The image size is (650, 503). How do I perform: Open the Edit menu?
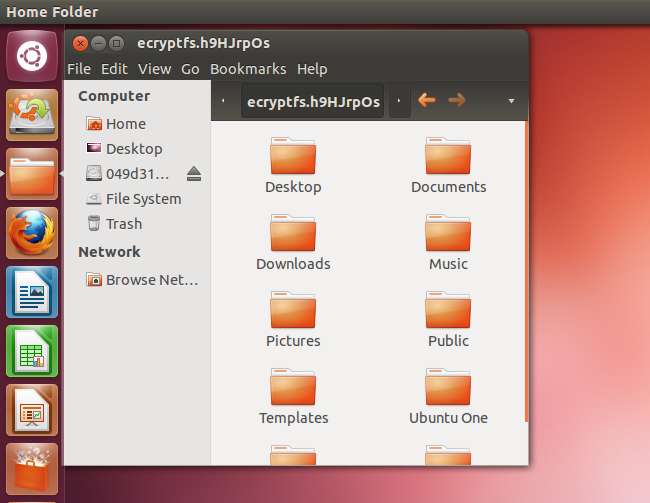coord(114,69)
